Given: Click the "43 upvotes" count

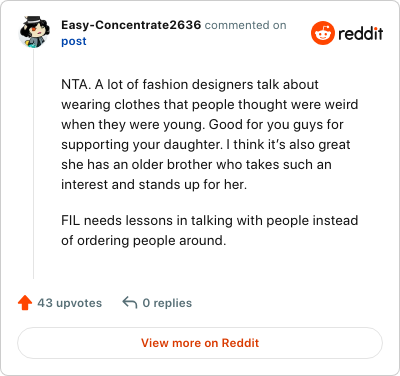Looking at the screenshot, I should point(70,303).
